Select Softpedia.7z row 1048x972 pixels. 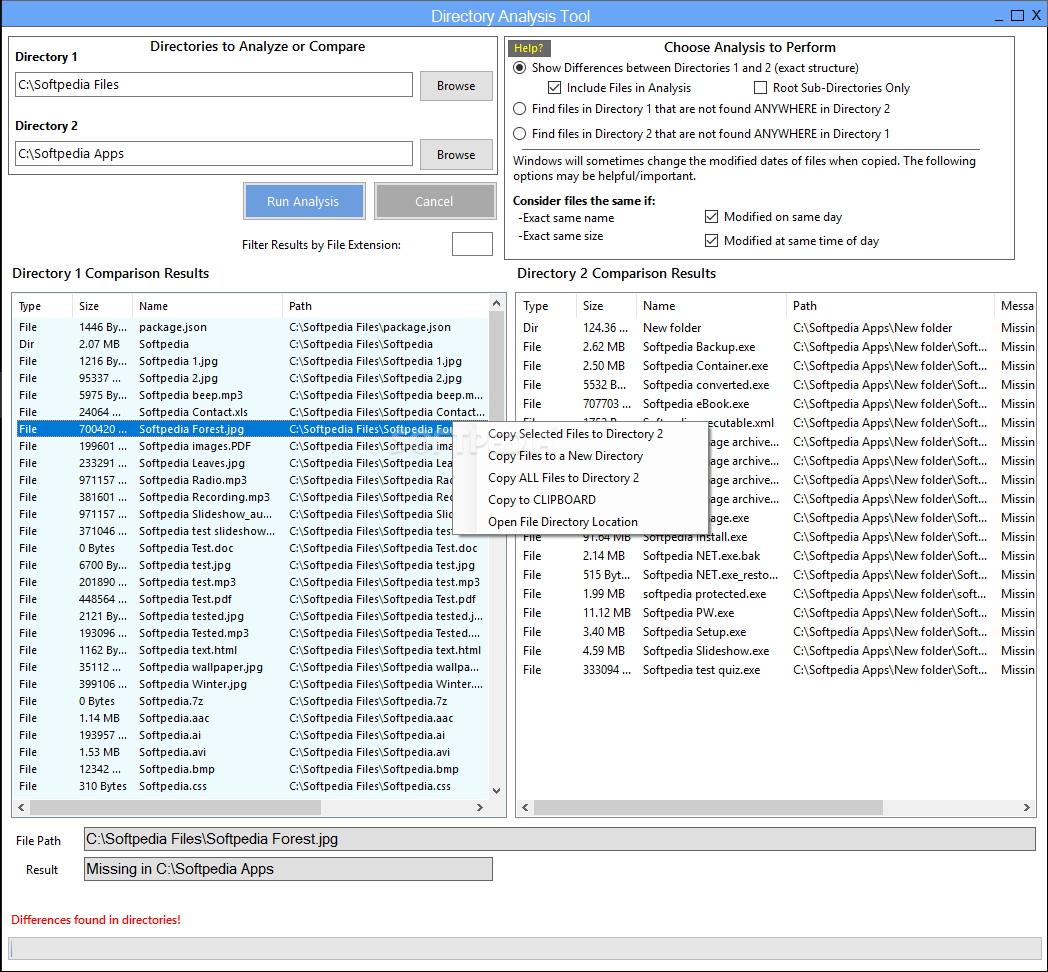click(x=253, y=701)
